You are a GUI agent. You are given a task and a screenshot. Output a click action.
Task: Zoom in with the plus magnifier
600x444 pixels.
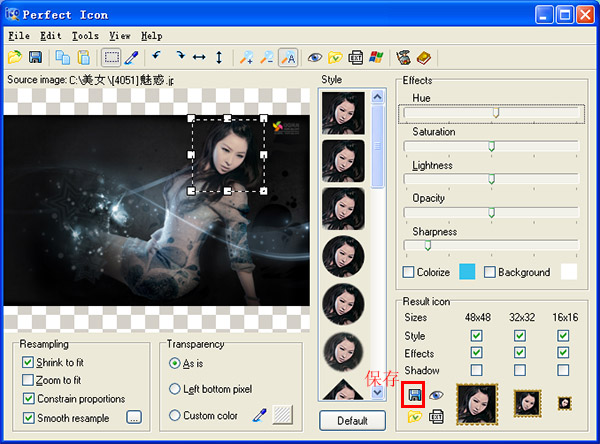click(246, 57)
